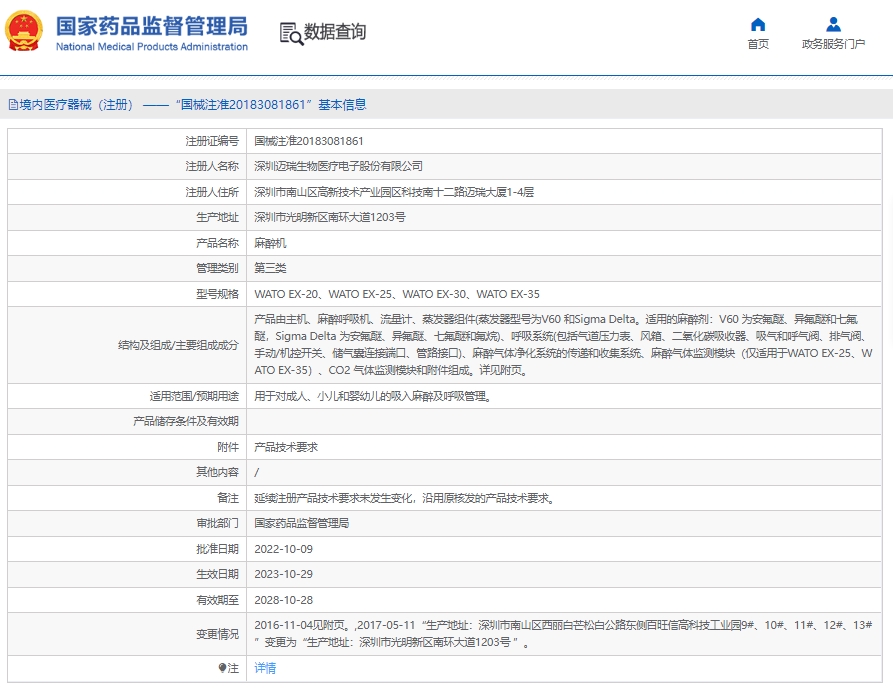Click the product name value 麻醉机
The height and width of the screenshot is (690, 893).
(x=270, y=243)
